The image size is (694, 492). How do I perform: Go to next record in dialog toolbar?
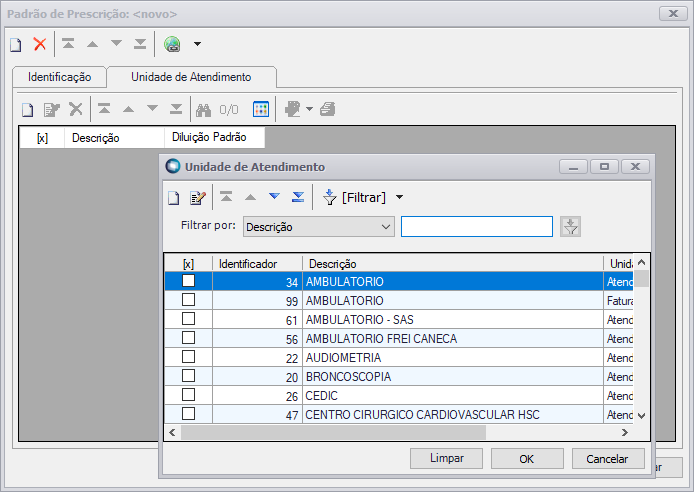point(274,196)
